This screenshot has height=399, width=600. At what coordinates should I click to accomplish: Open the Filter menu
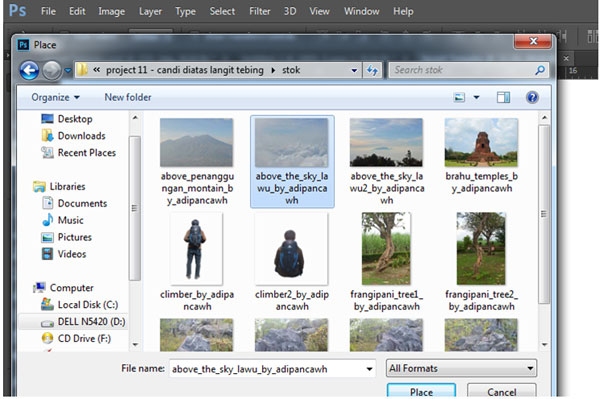[259, 11]
